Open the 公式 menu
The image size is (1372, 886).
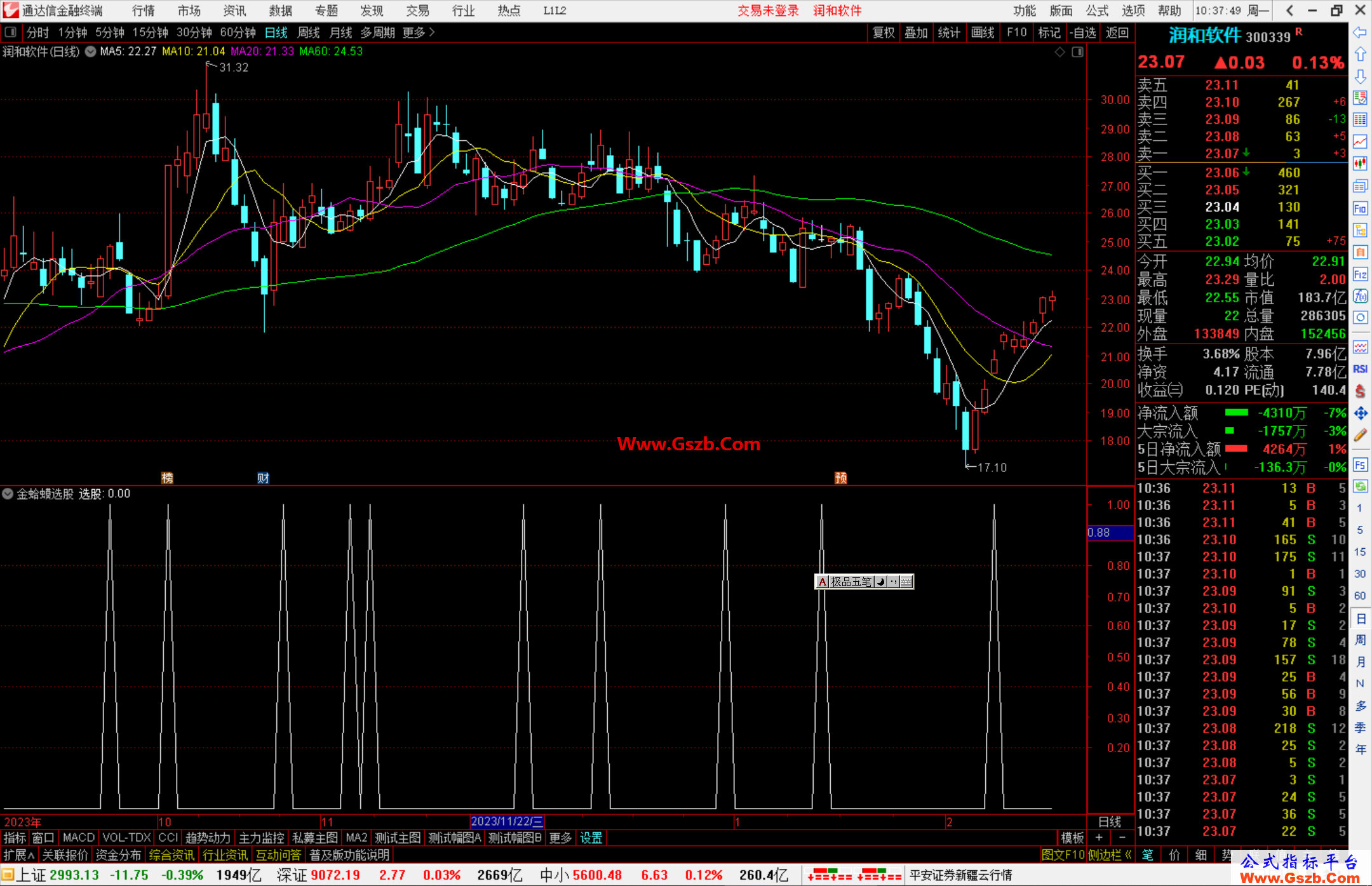(x=1097, y=11)
